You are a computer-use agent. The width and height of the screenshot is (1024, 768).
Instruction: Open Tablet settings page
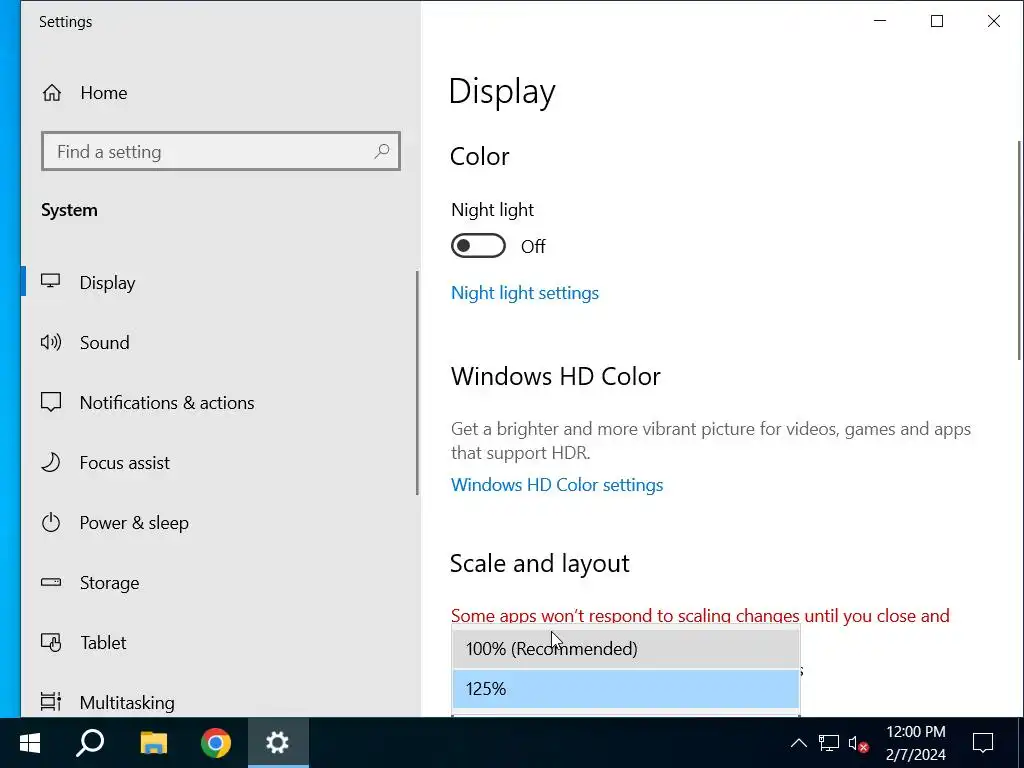pyautogui.click(x=103, y=643)
